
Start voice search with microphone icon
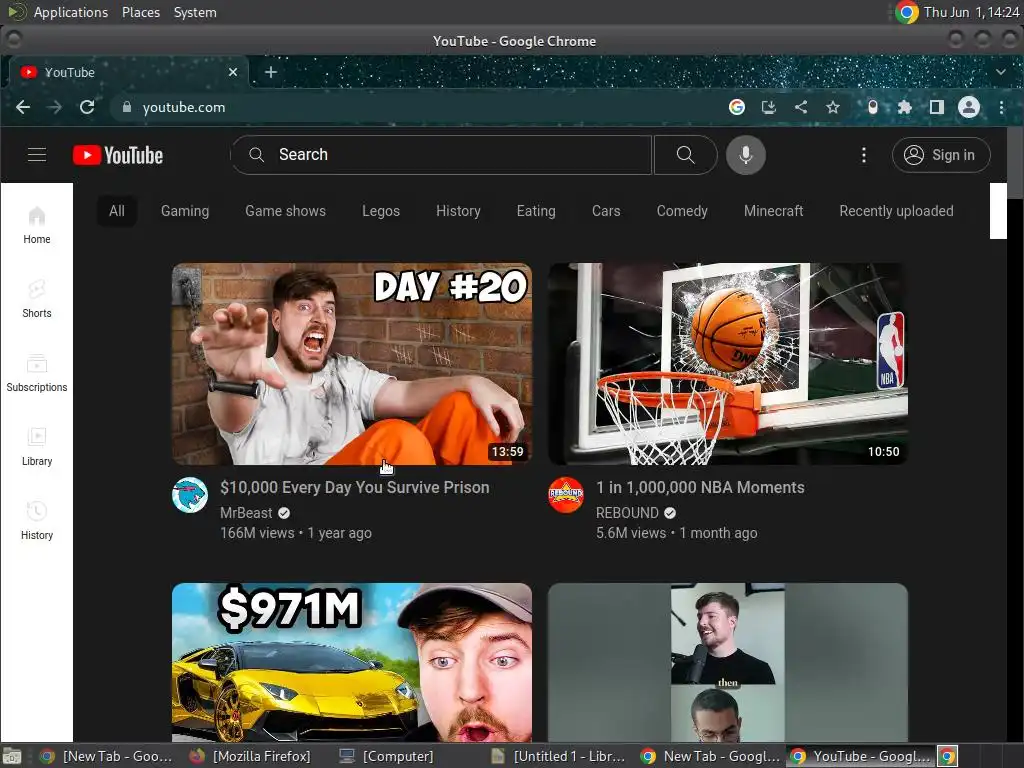746,155
